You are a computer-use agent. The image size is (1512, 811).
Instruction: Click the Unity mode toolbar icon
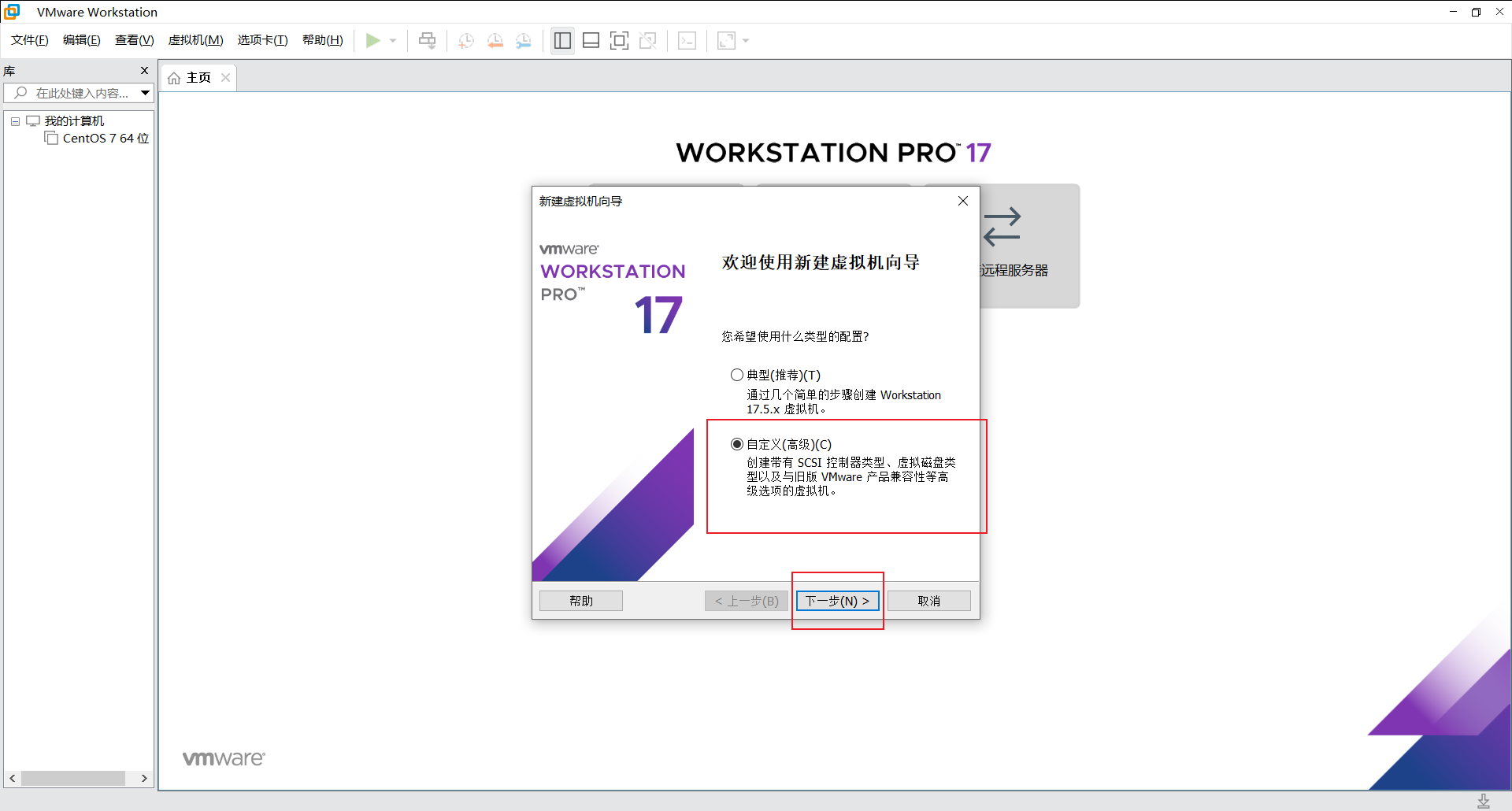coord(648,40)
